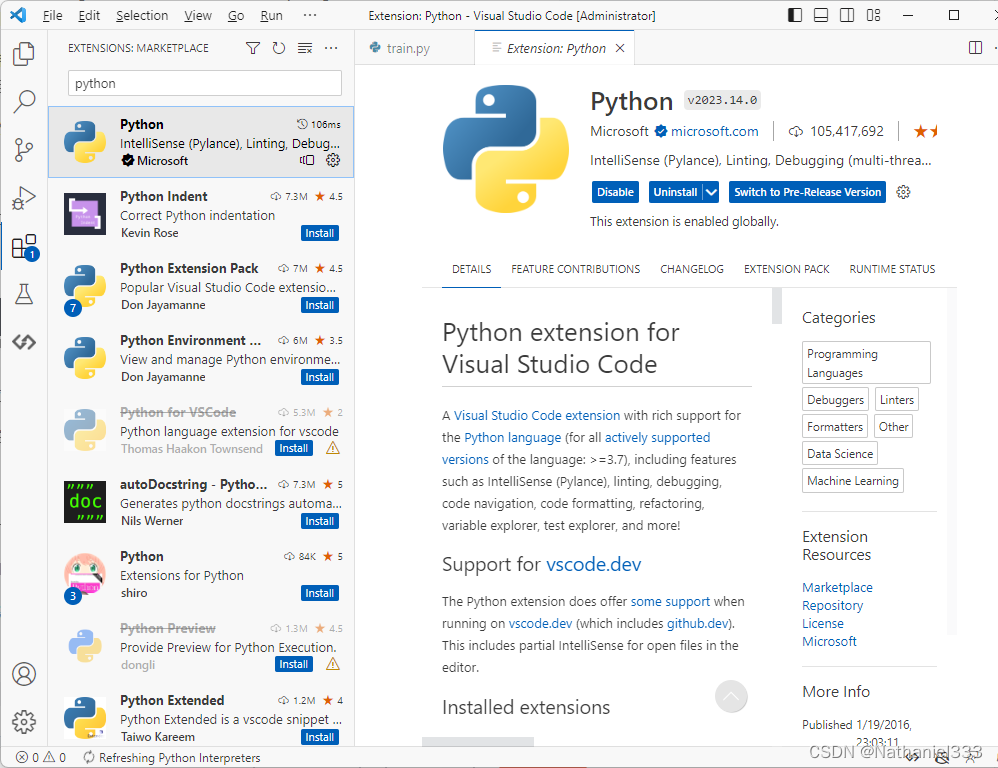This screenshot has height=768, width=998.
Task: Open errors and warnings in status bar
Action: pos(41,757)
